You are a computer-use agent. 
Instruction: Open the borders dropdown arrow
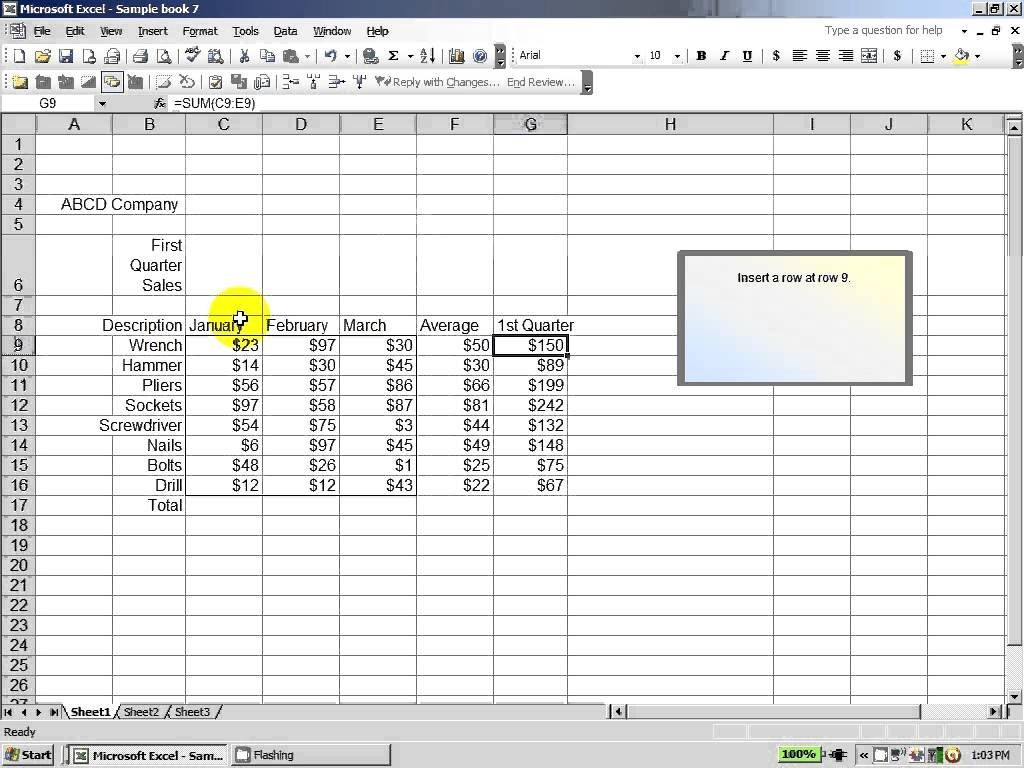(x=943, y=55)
